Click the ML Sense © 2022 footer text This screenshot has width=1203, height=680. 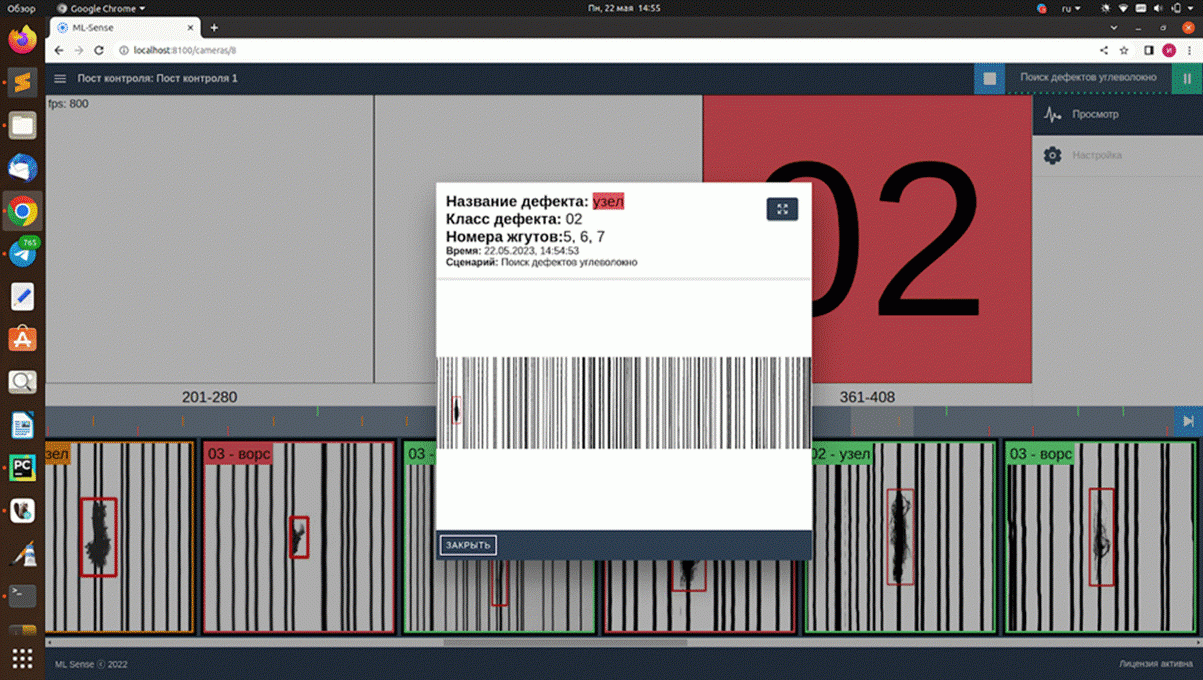click(91, 664)
